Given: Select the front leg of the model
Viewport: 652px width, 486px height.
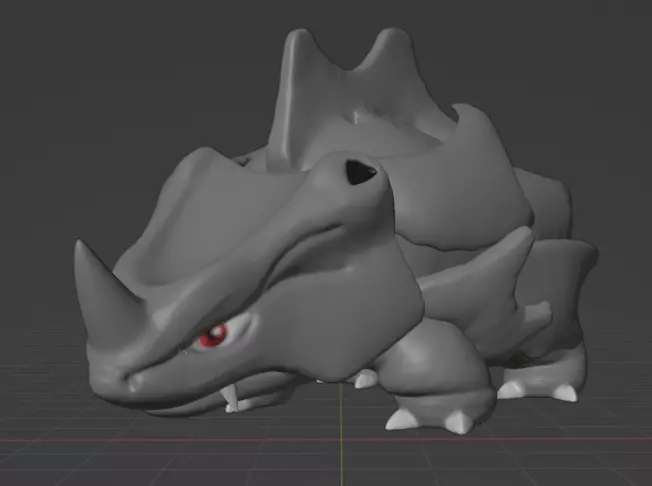Looking at the screenshot, I should pyautogui.click(x=437, y=374).
